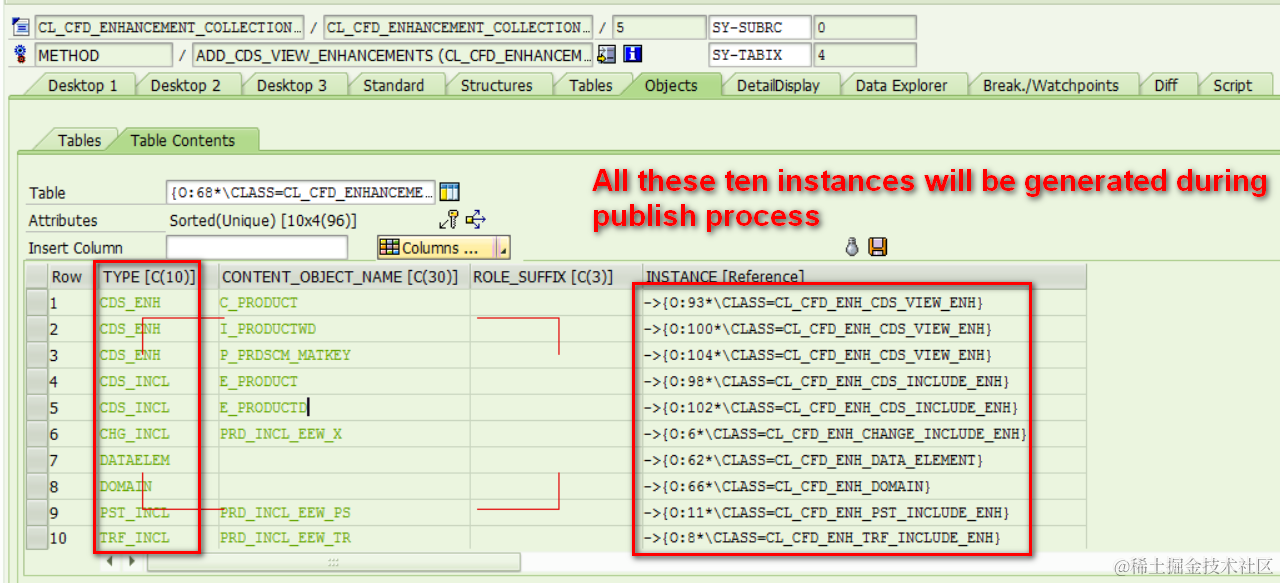The width and height of the screenshot is (1280, 583).
Task: Open the Structures tab
Action: pyautogui.click(x=496, y=85)
